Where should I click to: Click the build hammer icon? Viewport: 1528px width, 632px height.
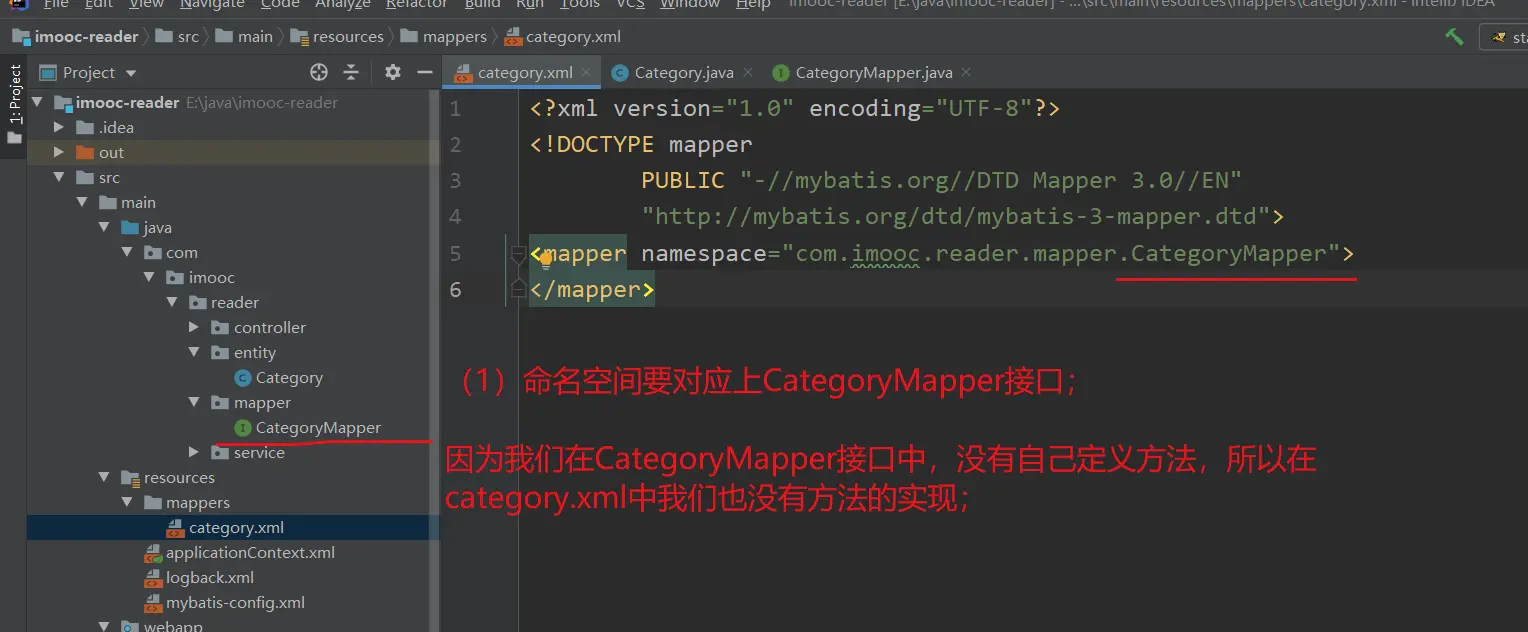[1454, 37]
